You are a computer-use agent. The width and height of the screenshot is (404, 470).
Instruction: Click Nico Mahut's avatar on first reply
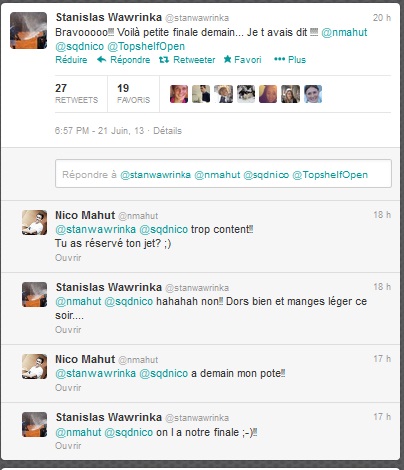(x=34, y=222)
